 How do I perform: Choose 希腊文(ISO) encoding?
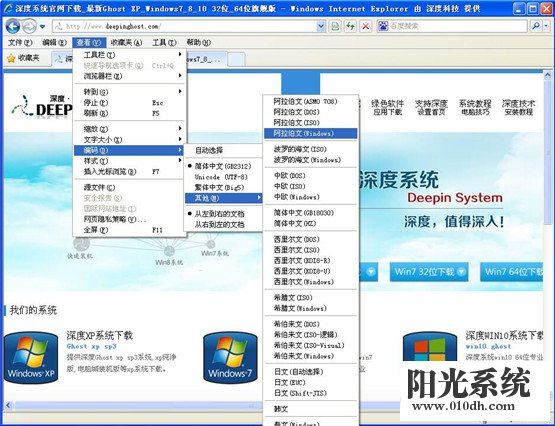click(x=311, y=298)
